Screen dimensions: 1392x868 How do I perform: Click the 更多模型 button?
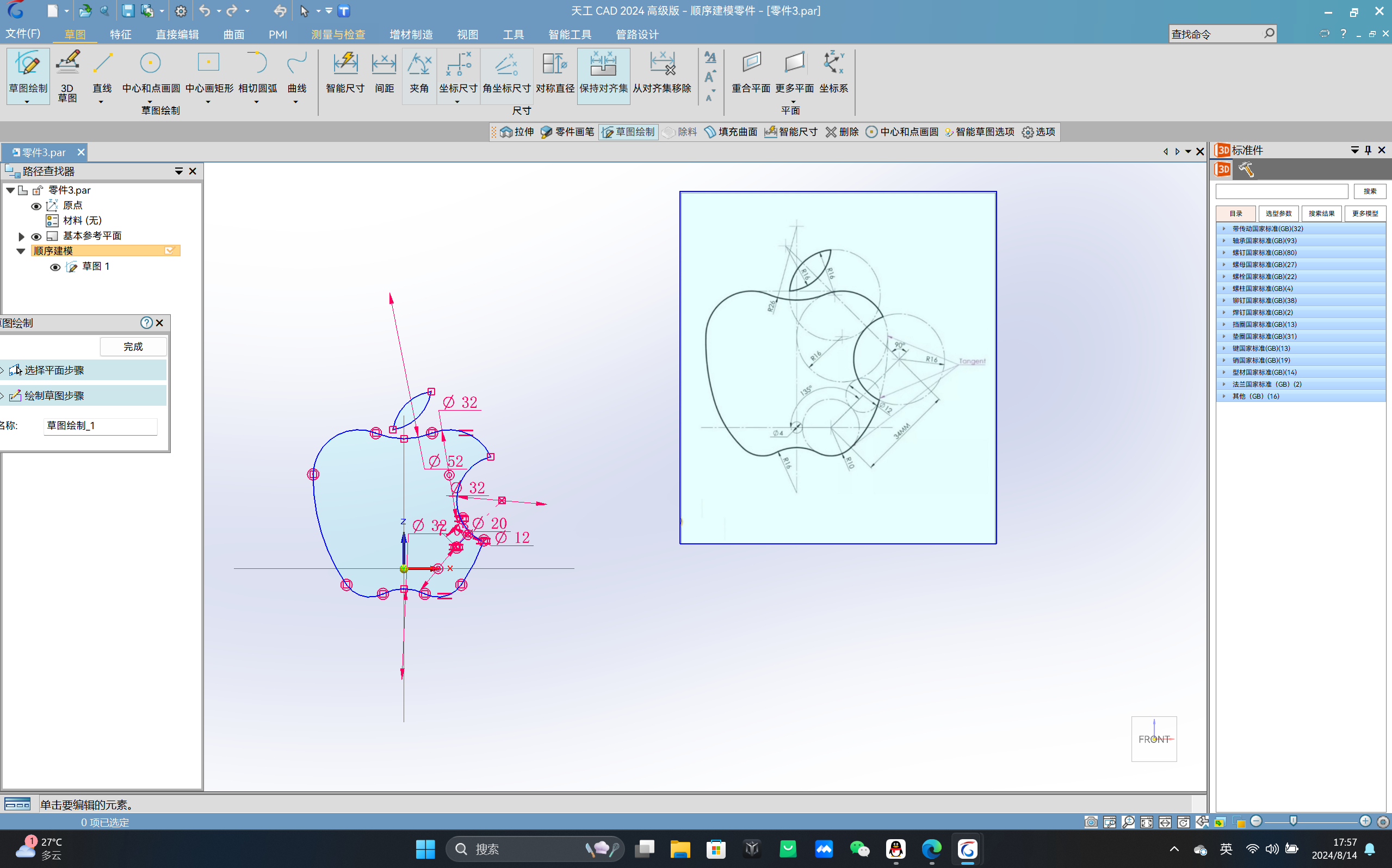click(1364, 214)
